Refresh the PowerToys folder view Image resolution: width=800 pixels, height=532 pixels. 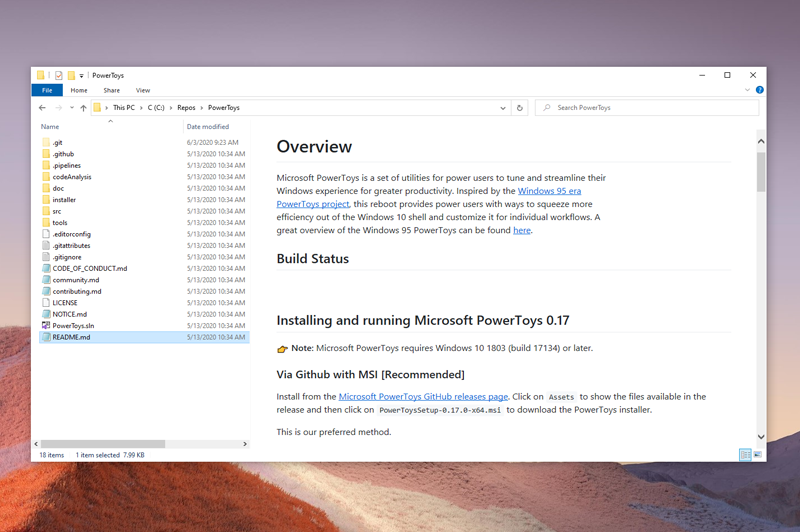(519, 108)
